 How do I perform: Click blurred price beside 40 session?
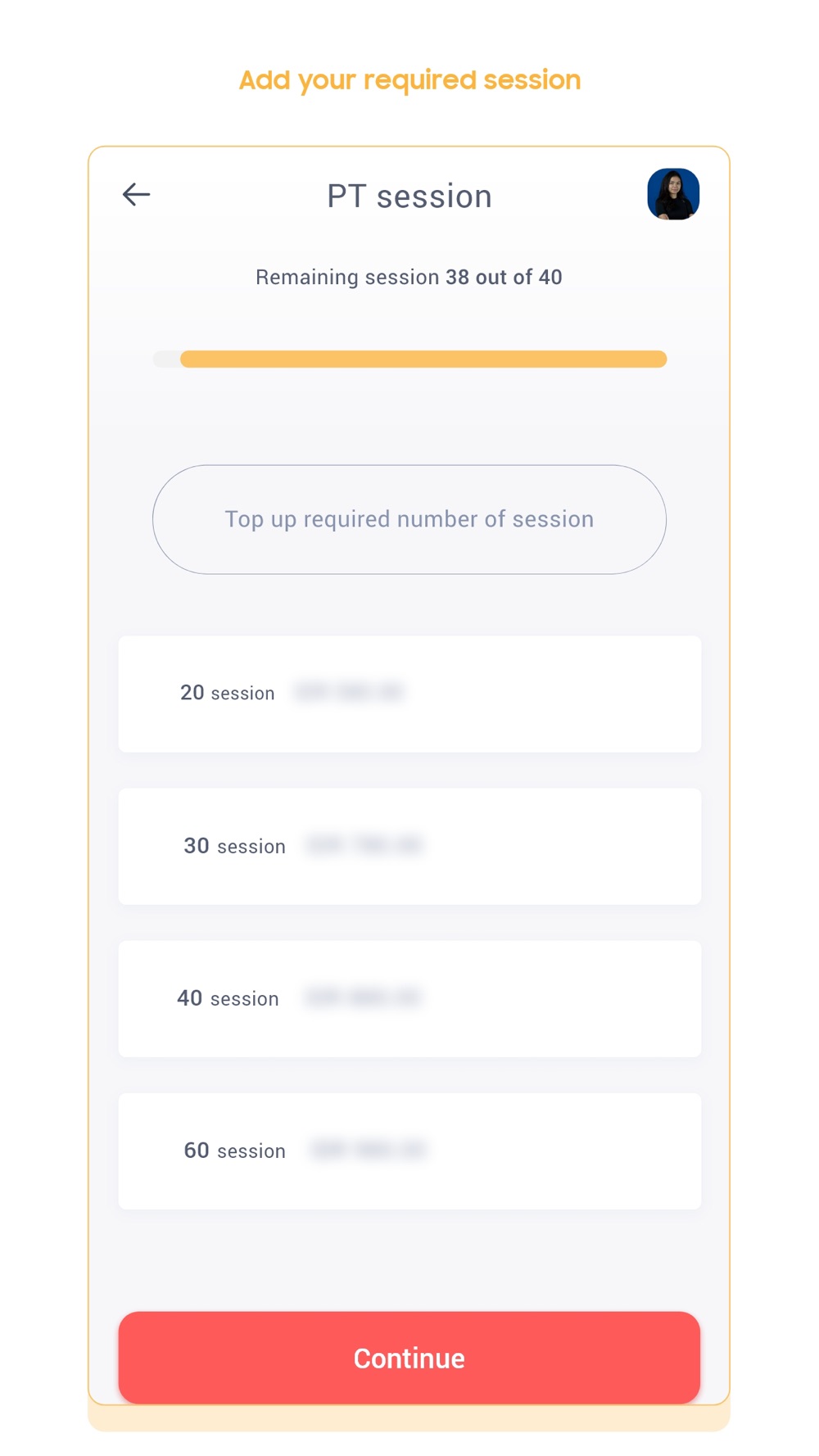363,997
